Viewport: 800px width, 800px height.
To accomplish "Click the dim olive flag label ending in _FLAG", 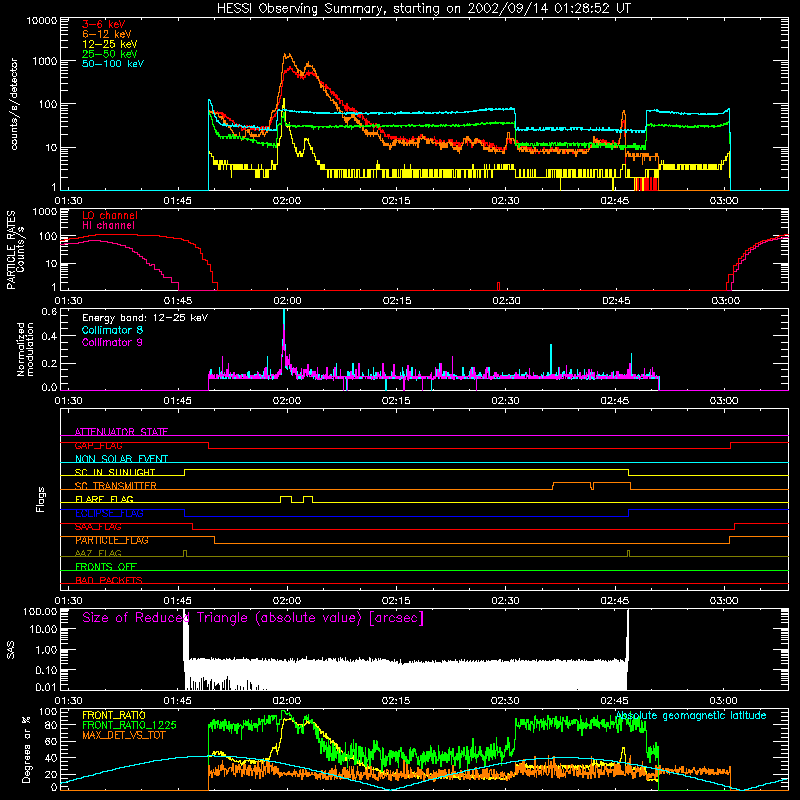I will (98, 553).
